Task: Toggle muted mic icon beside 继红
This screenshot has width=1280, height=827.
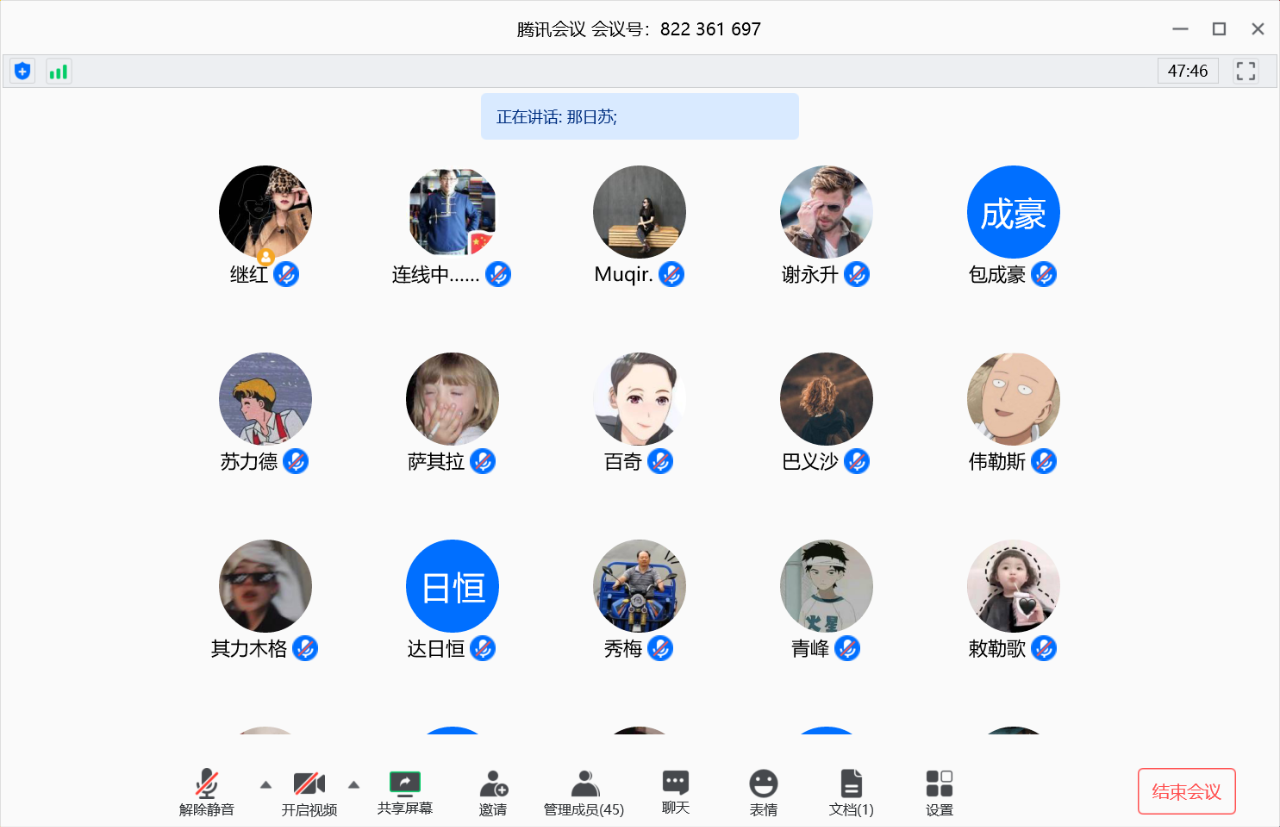Action: point(286,274)
